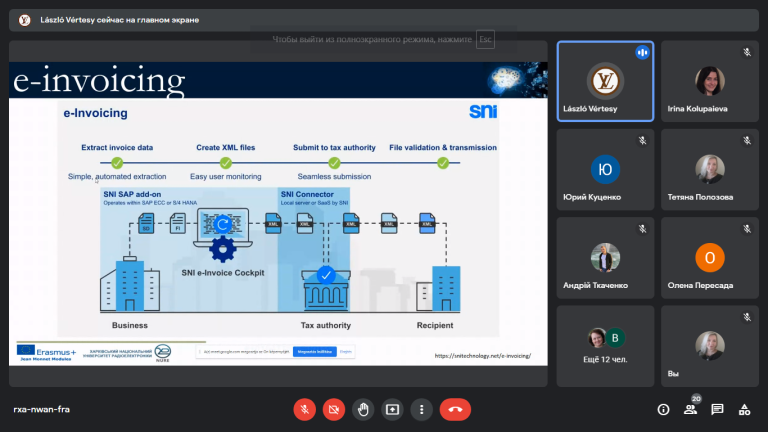Click the checkmark under Create XML files
The width and height of the screenshot is (768, 432).
click(x=225, y=163)
